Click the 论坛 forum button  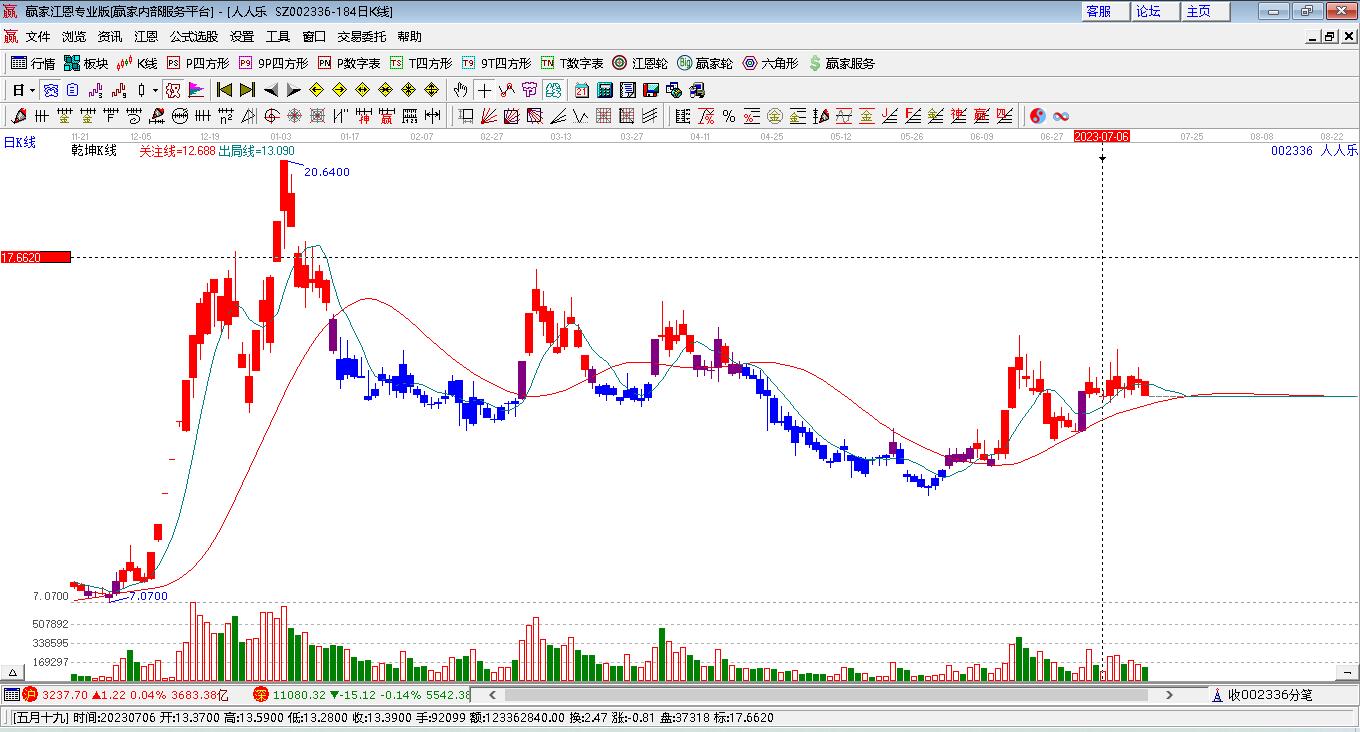(1148, 11)
